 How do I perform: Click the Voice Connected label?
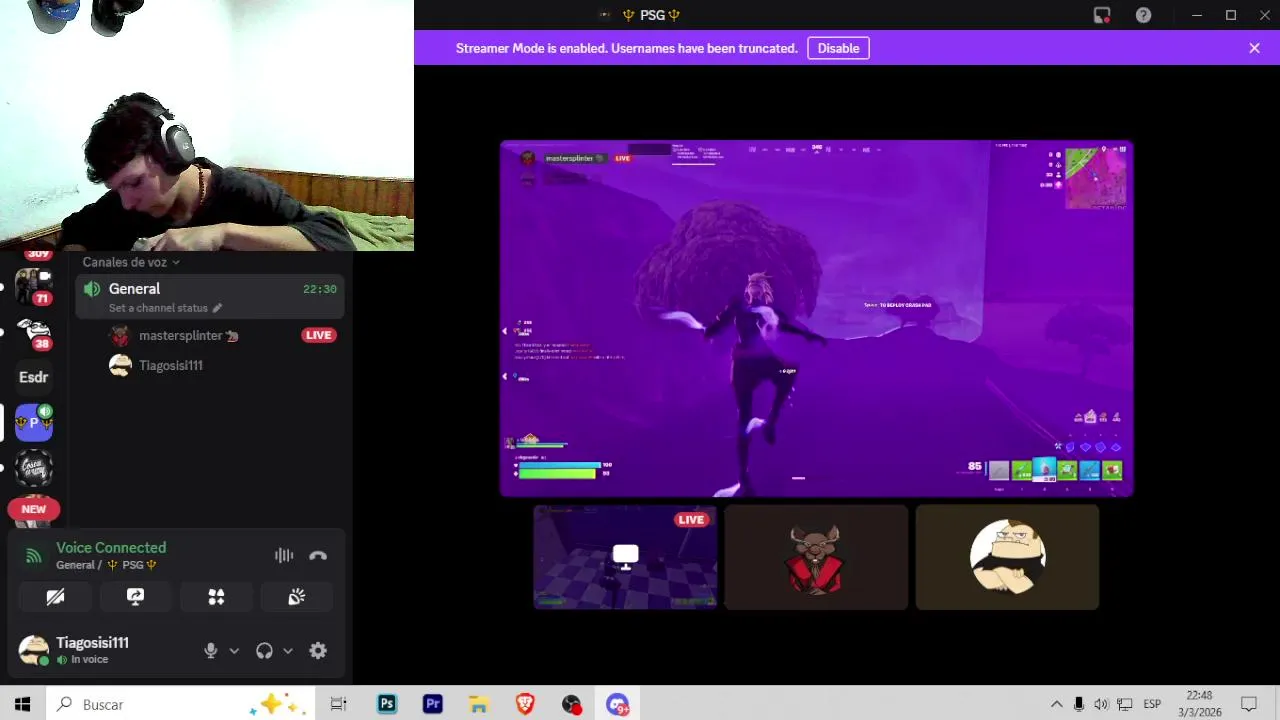tap(111, 548)
